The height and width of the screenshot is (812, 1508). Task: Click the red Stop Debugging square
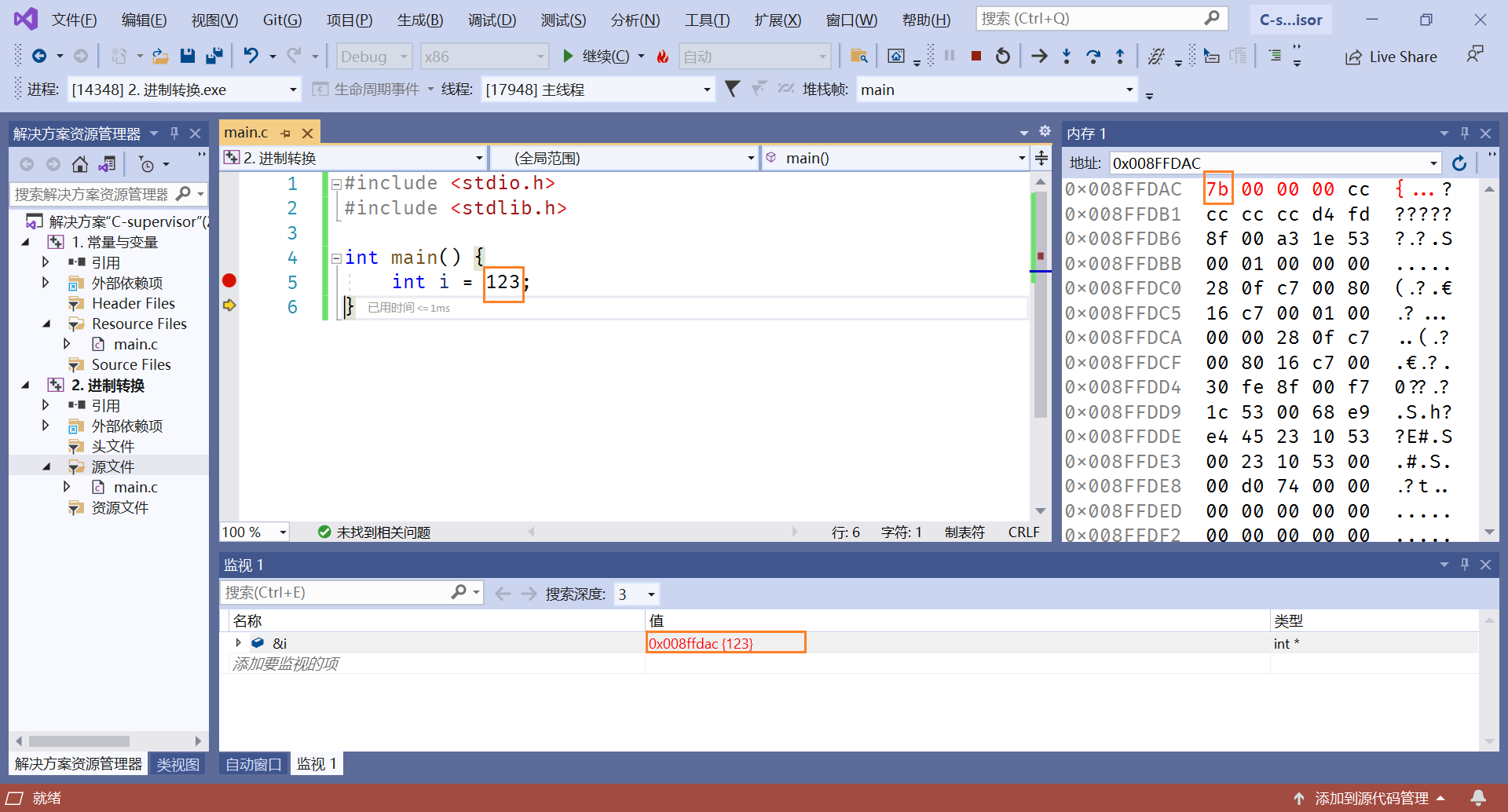point(976,56)
